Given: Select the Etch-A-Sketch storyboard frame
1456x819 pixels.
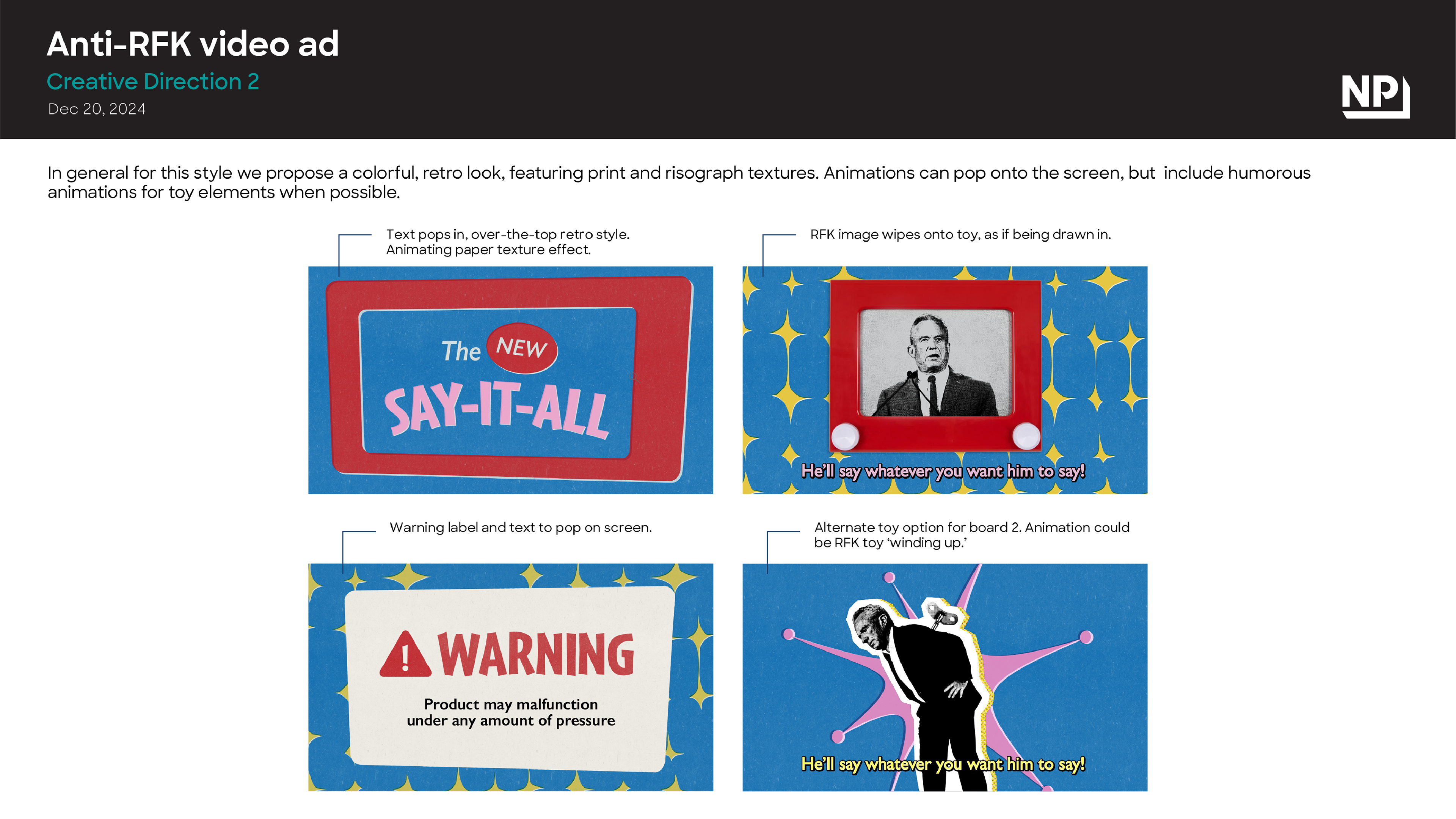Looking at the screenshot, I should click(x=945, y=380).
